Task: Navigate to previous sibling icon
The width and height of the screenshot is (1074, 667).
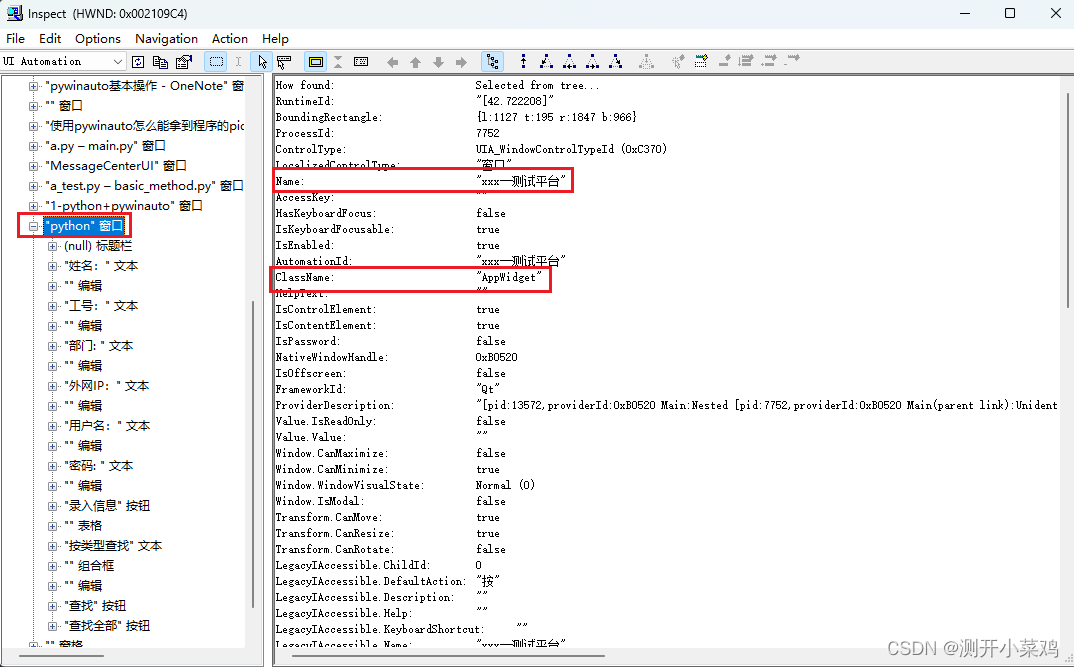Action: pyautogui.click(x=569, y=62)
